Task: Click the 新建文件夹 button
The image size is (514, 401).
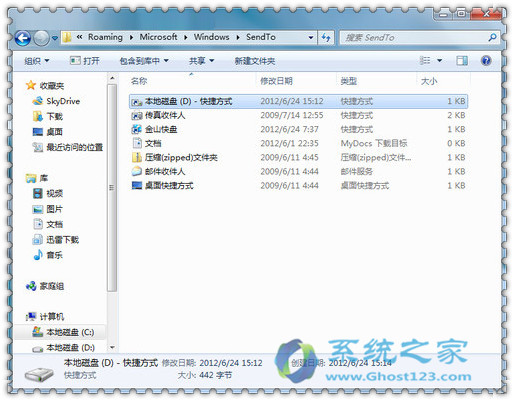Action: tap(255, 61)
